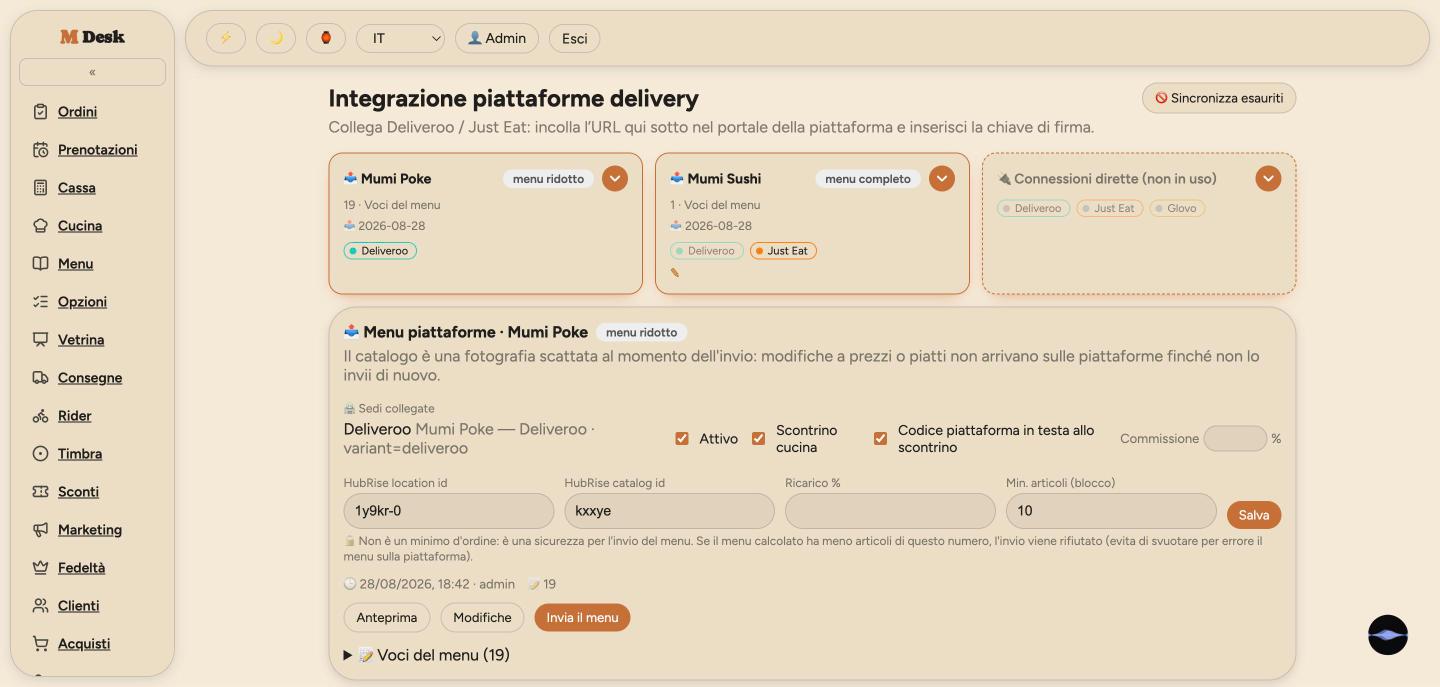
Task: Toggle dark mode with the moon icon
Action: pyautogui.click(x=276, y=38)
